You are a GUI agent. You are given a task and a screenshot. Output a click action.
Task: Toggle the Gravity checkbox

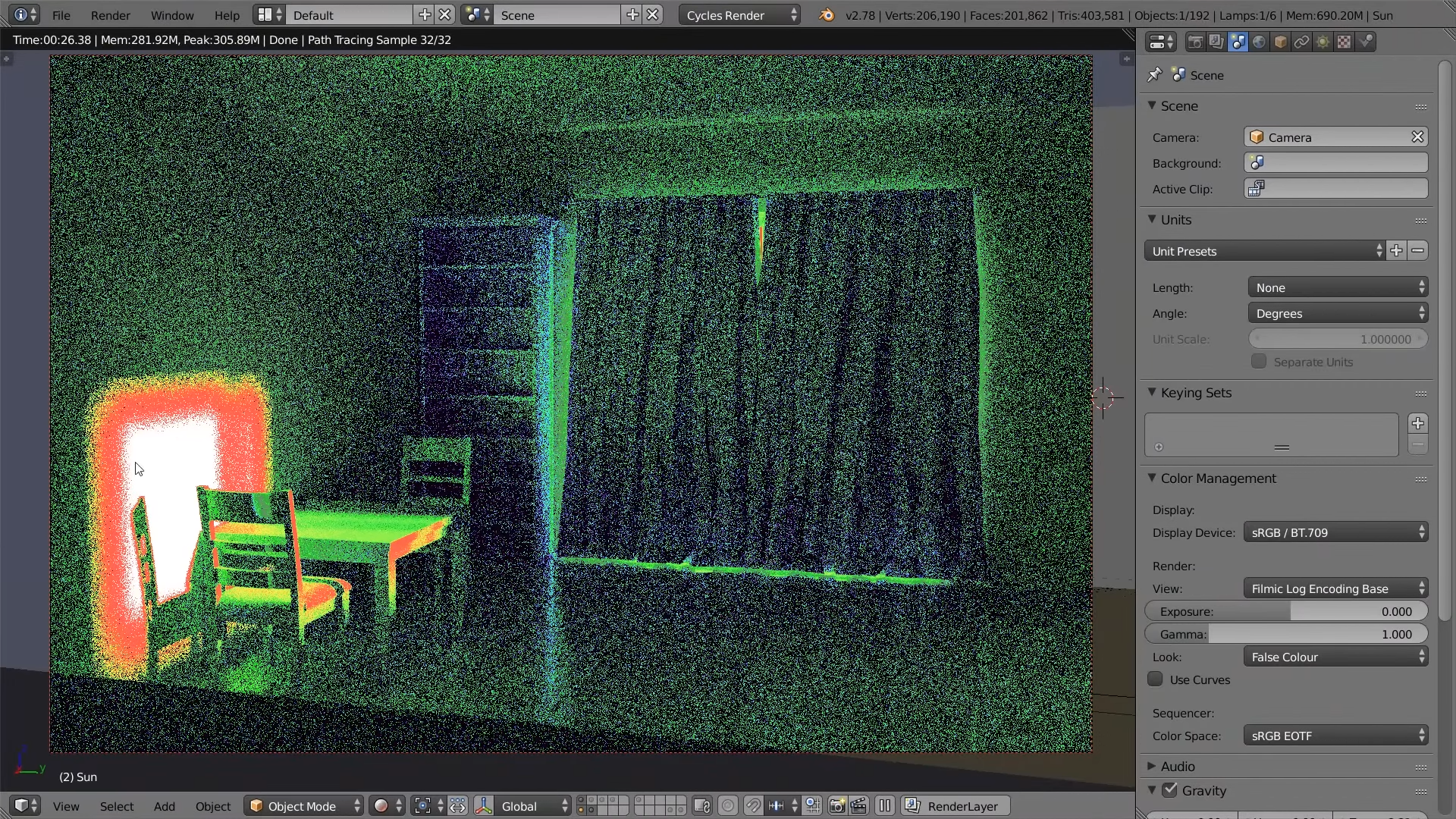pos(1170,790)
